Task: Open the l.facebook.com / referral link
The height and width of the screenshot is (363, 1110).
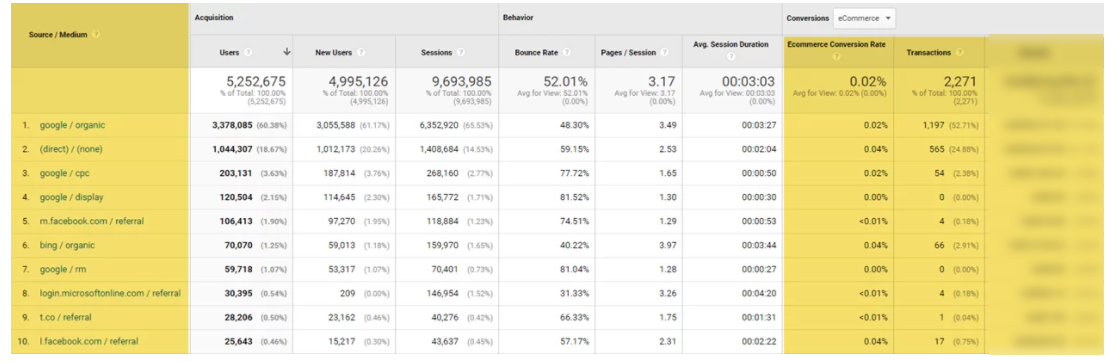Action: [x=89, y=342]
